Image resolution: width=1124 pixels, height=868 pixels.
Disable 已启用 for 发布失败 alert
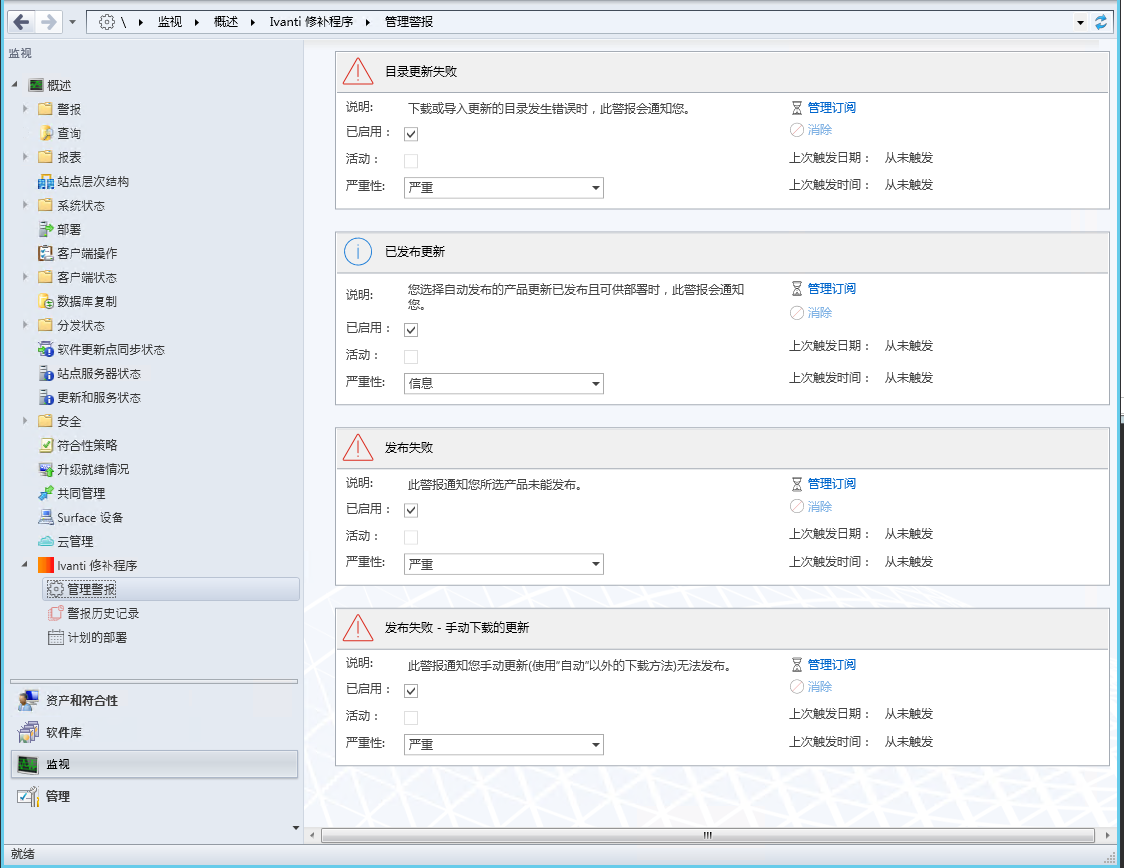pos(411,510)
